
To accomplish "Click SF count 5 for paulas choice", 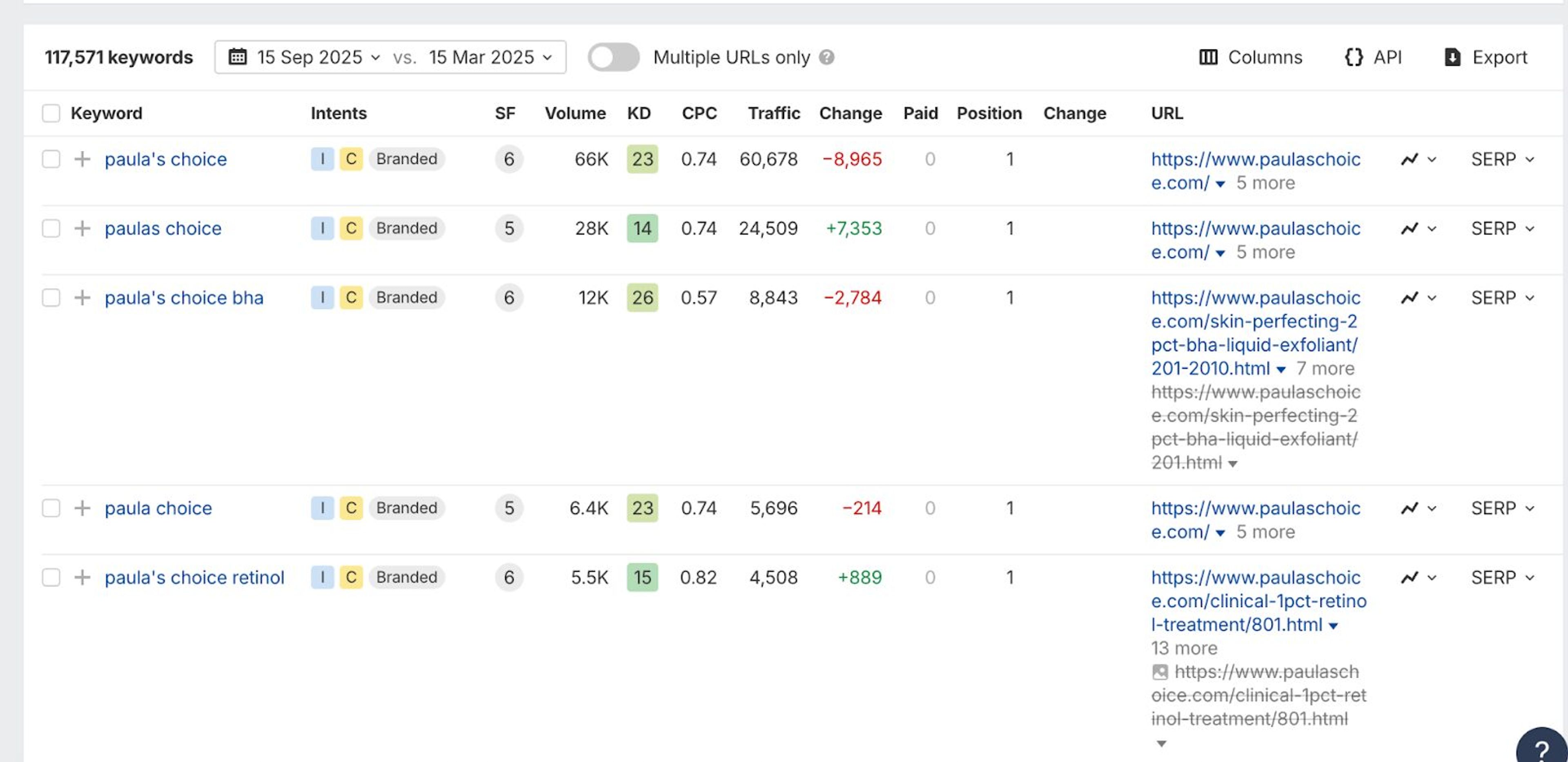I will pyautogui.click(x=509, y=228).
